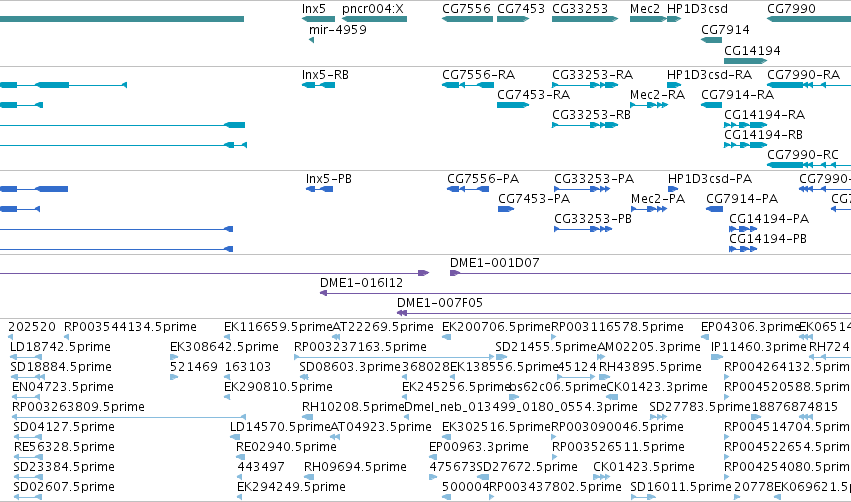Click the SD04127.5prime EST label
Image resolution: width=851 pixels, height=502 pixels.
point(64,427)
